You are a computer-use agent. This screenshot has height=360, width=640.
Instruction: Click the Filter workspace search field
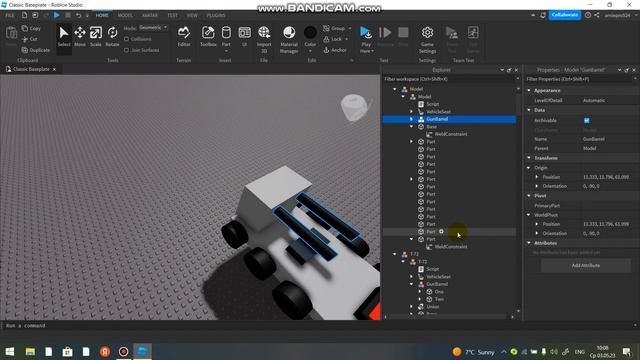(x=449, y=79)
